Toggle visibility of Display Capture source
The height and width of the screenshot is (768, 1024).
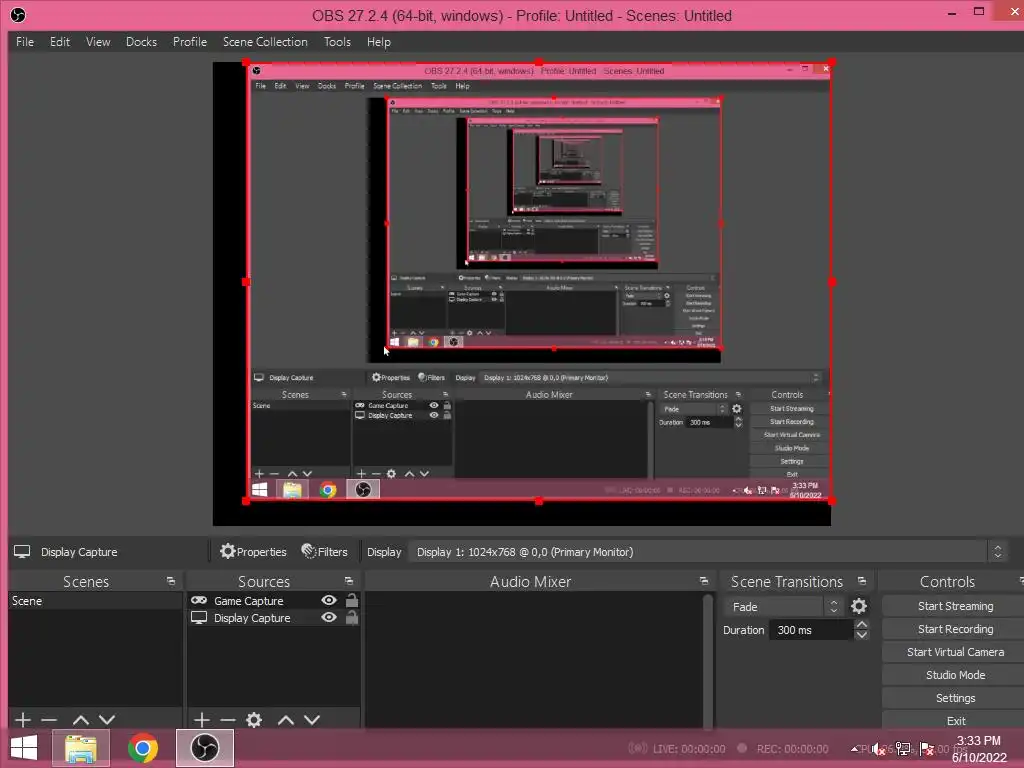329,617
